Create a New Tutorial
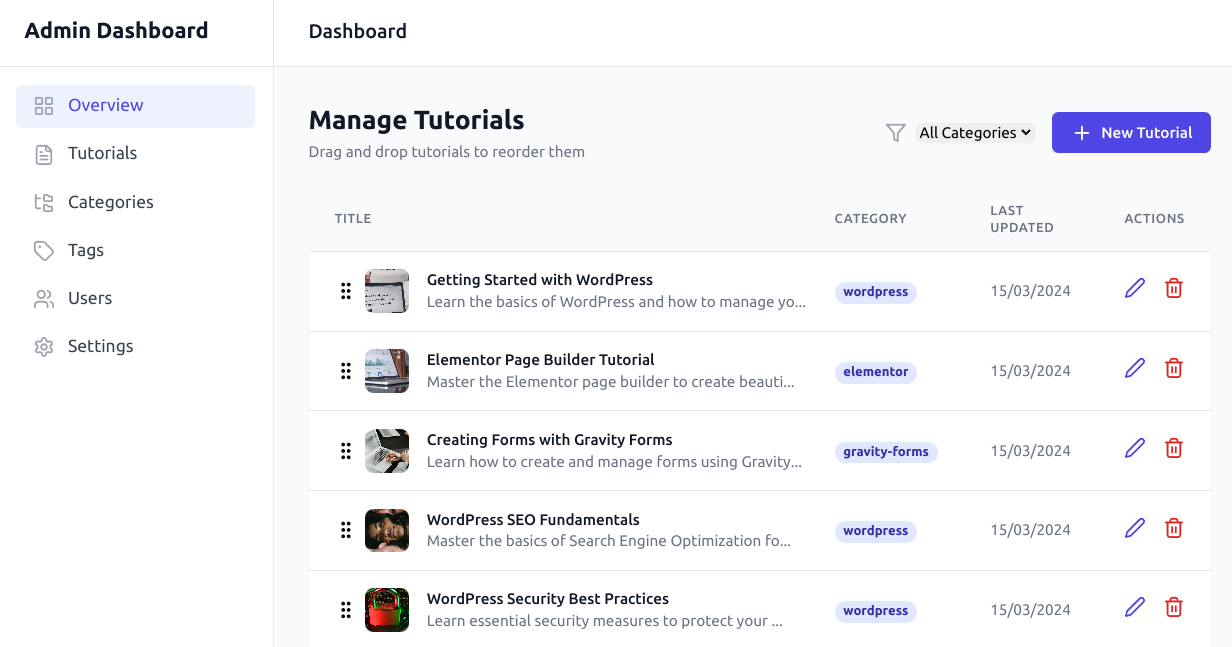The image size is (1232, 647). tap(1131, 133)
